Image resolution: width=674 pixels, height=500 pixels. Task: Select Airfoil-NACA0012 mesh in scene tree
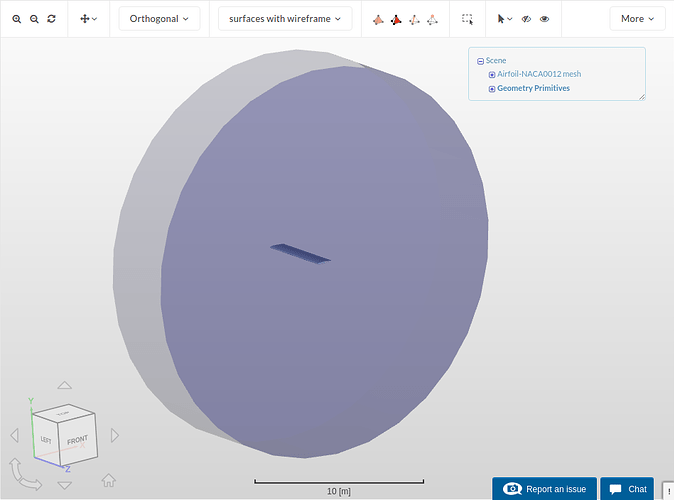(x=539, y=74)
